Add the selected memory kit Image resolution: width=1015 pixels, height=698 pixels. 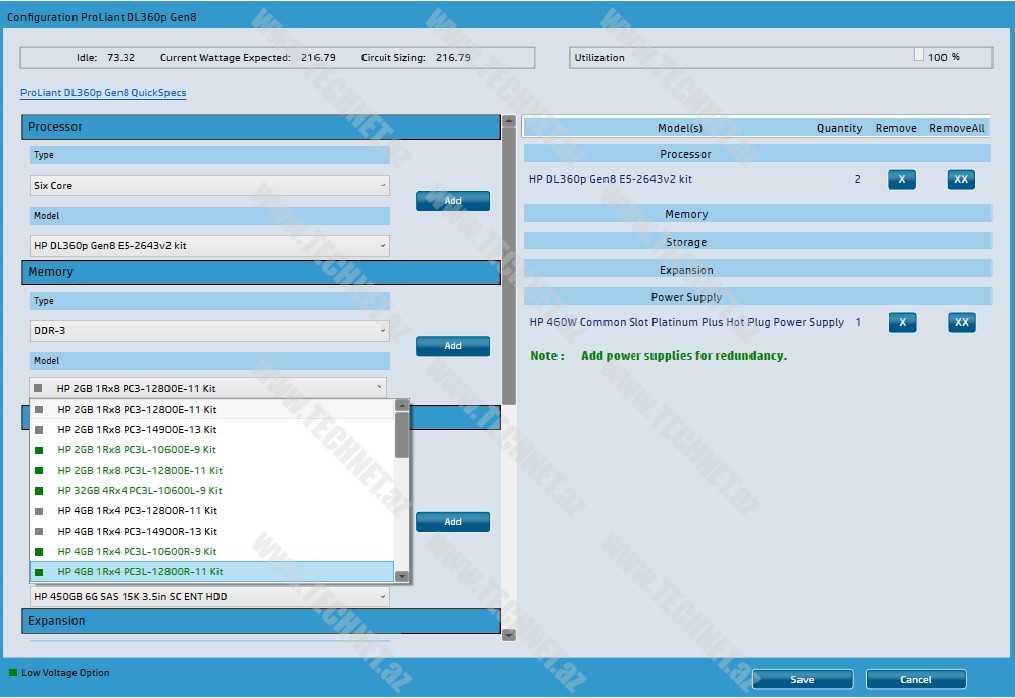(x=452, y=346)
